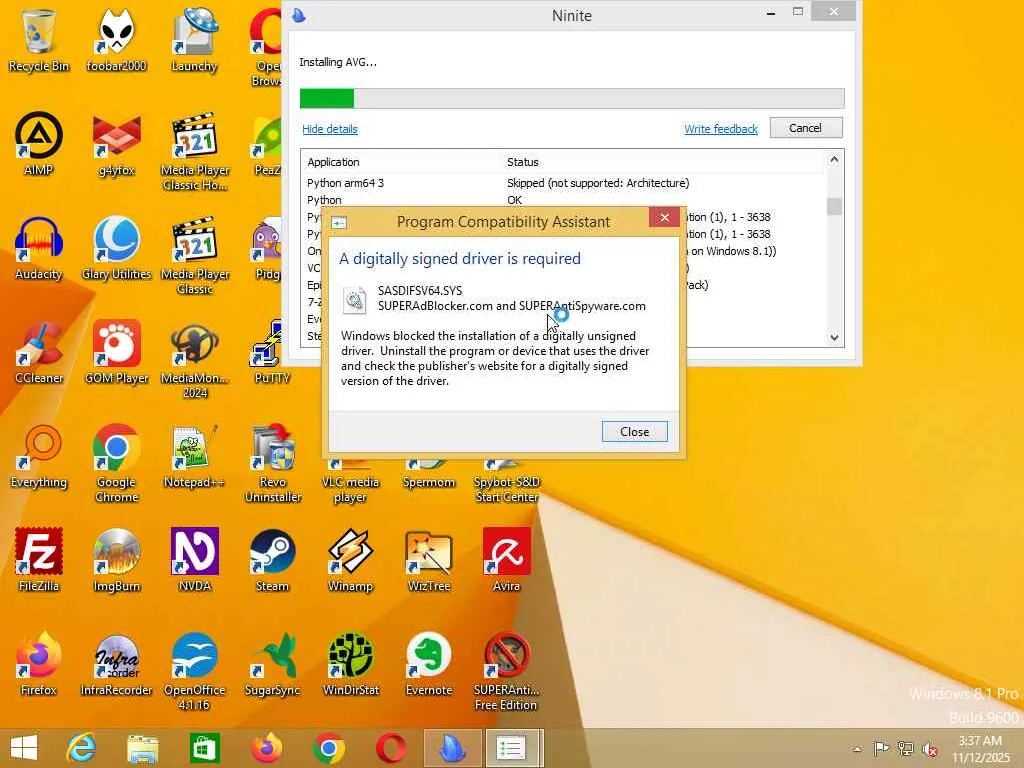Open the Steam desktop shortcut

pos(272,560)
